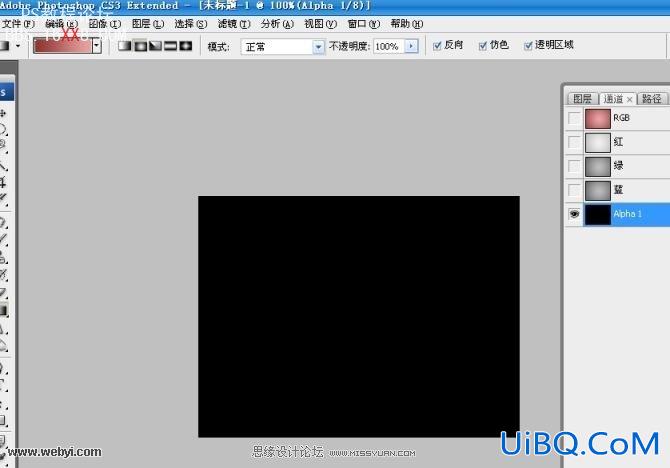Click the 红 channel name
Image resolution: width=670 pixels, height=468 pixels.
[618, 142]
